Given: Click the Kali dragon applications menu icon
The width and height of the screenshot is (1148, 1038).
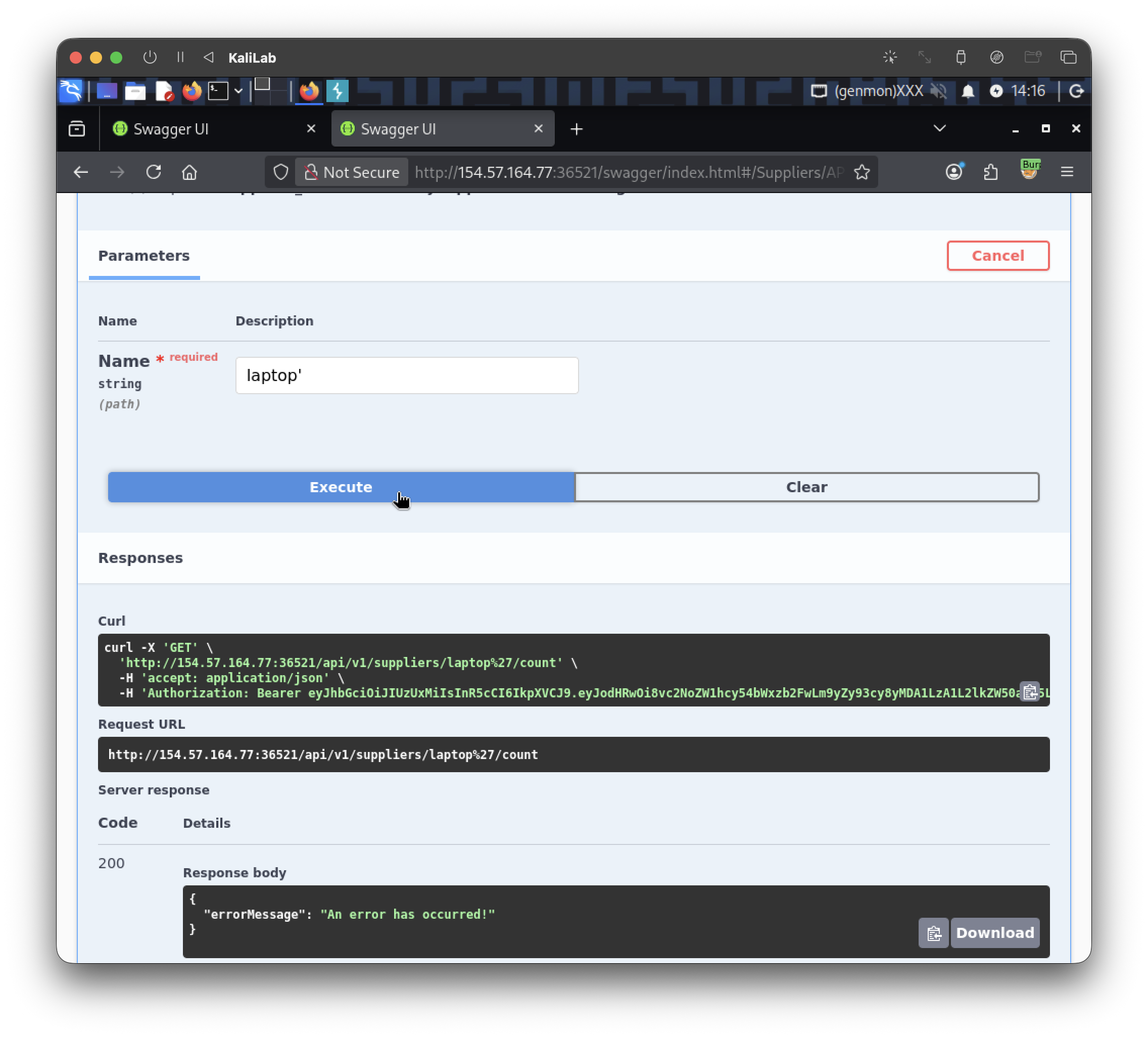Looking at the screenshot, I should click(x=71, y=91).
